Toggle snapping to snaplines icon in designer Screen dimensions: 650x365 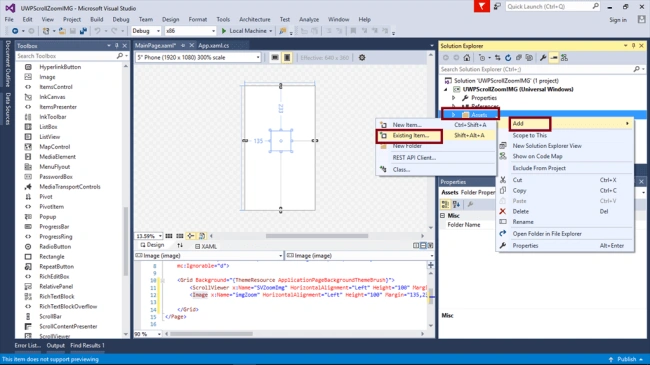click(x=191, y=236)
